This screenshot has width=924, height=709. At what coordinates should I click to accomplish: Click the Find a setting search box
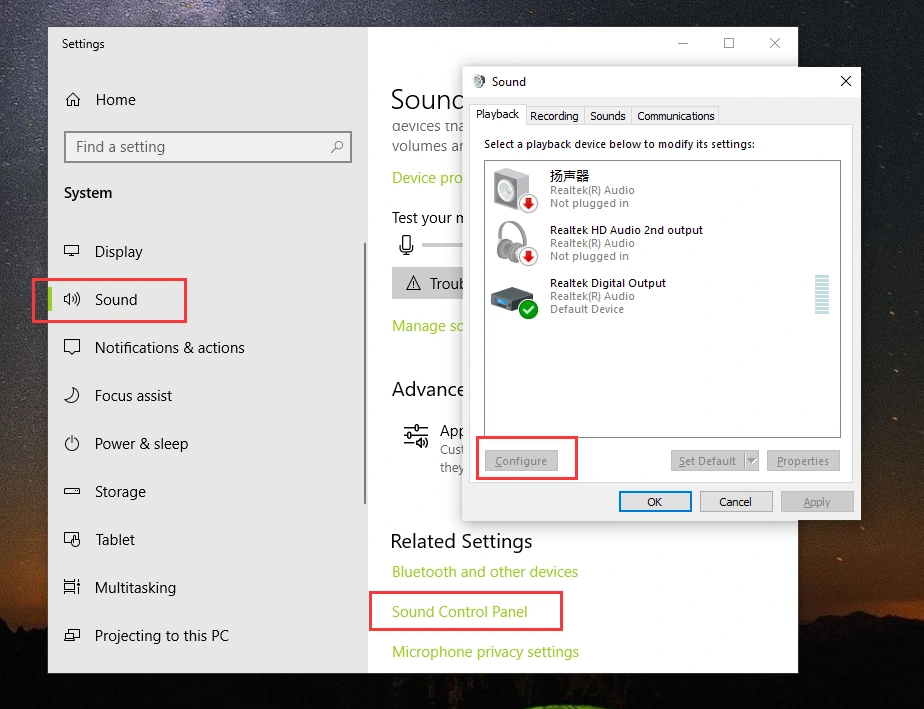tap(207, 147)
